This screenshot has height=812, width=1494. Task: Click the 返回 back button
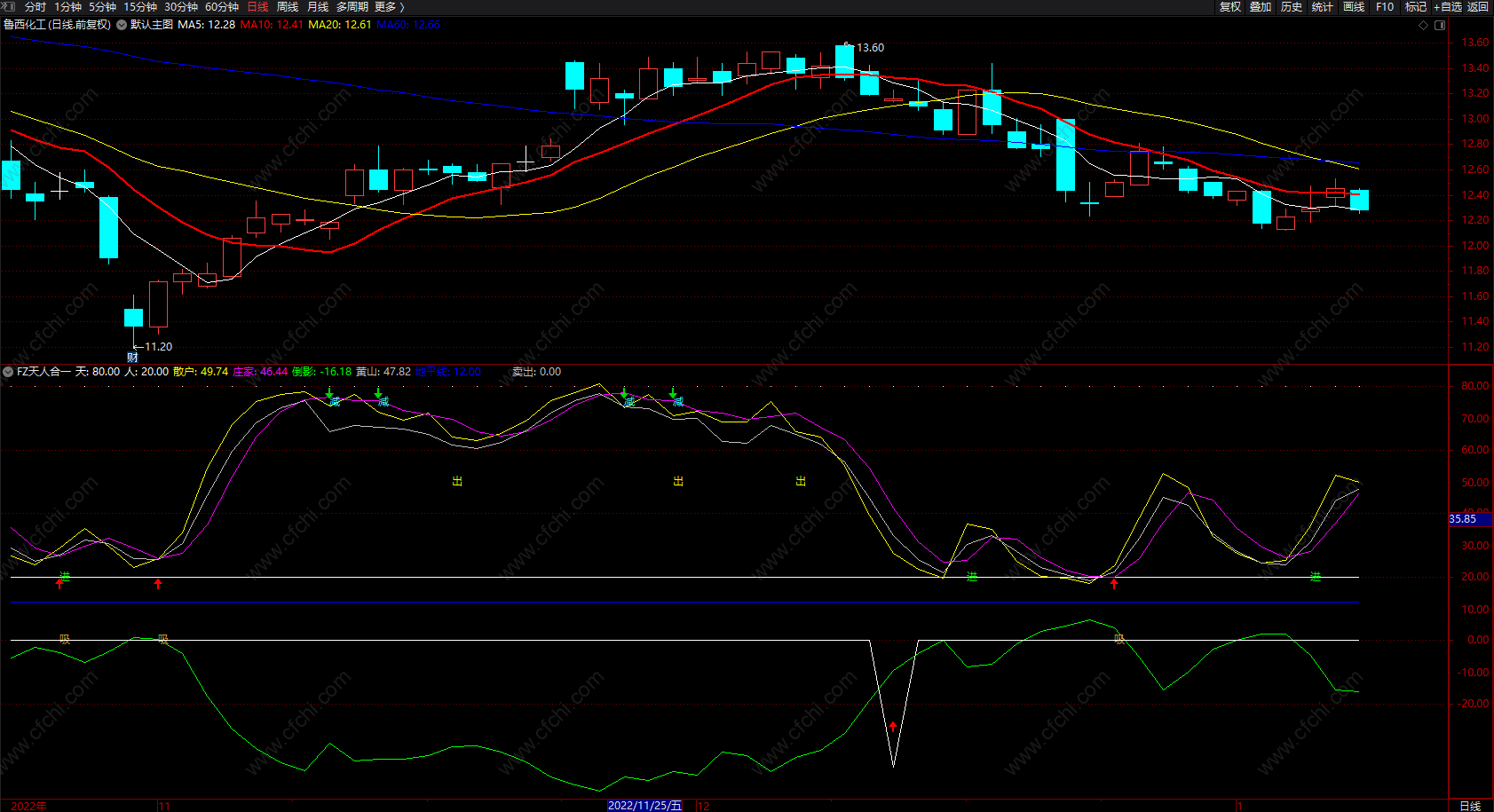coord(1478,7)
